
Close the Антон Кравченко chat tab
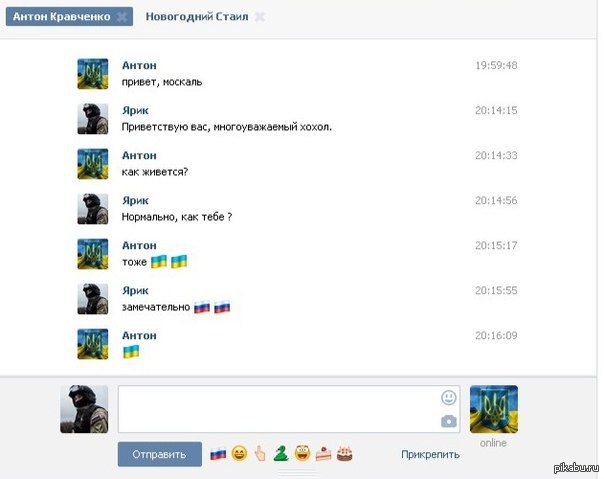[x=122, y=17]
